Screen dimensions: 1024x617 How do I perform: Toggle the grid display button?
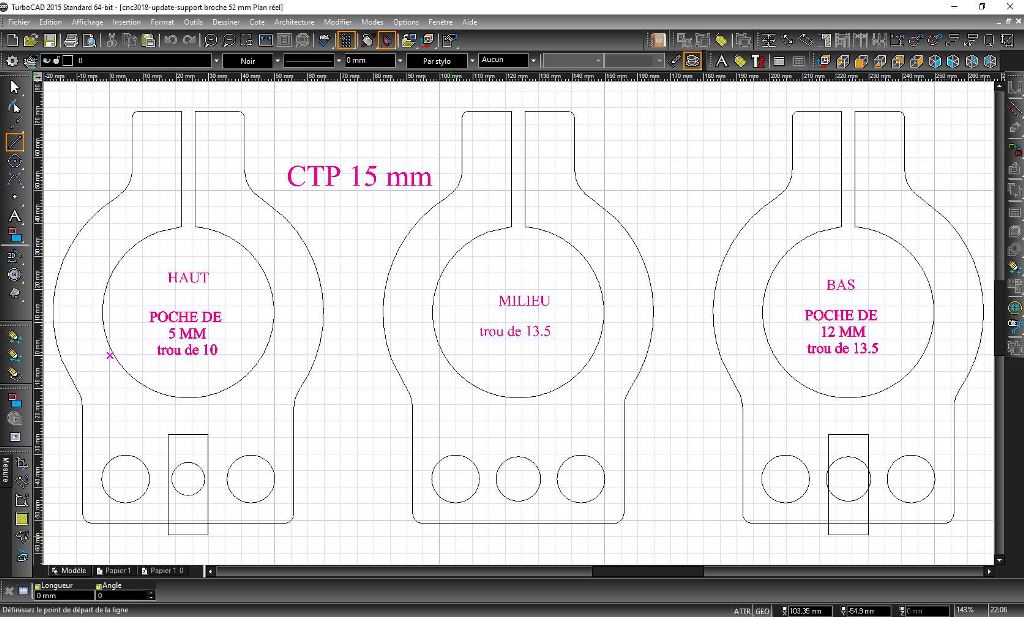click(346, 41)
